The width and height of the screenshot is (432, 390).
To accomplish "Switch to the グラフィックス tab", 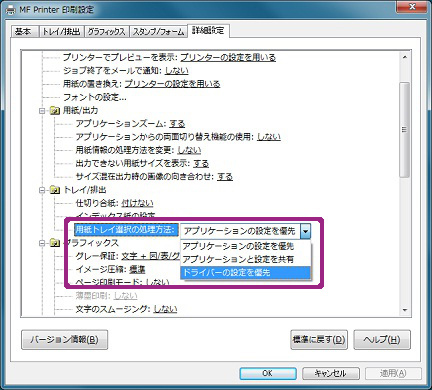I will point(107,32).
